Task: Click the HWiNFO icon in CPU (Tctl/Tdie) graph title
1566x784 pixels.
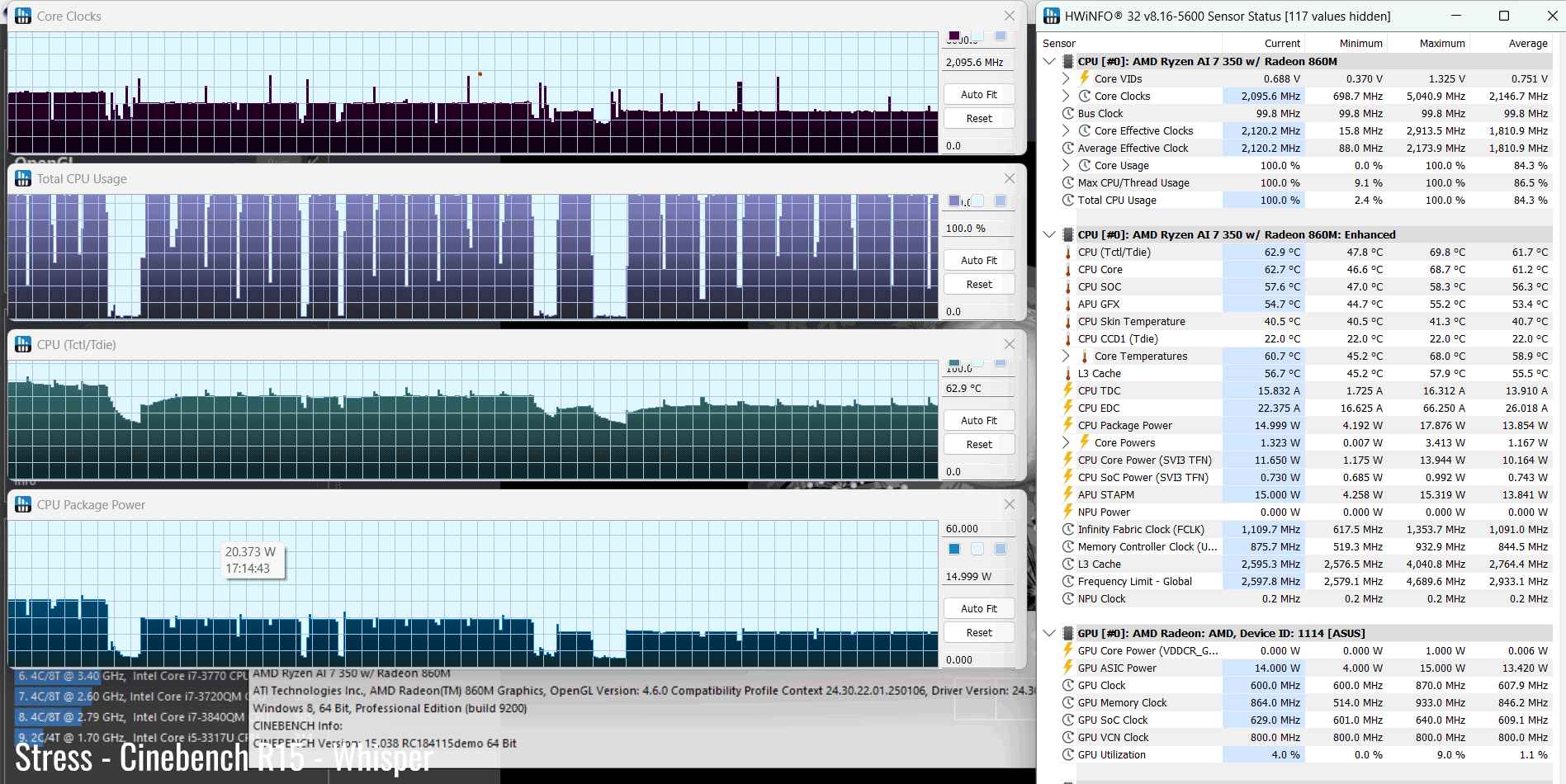Action: [x=23, y=345]
